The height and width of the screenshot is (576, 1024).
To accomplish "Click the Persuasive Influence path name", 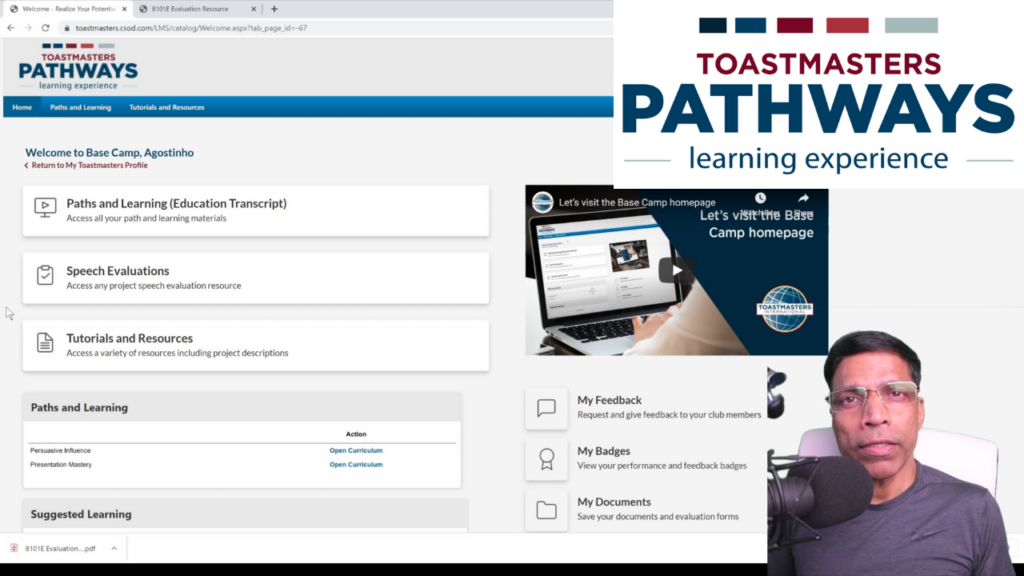I will coord(60,451).
